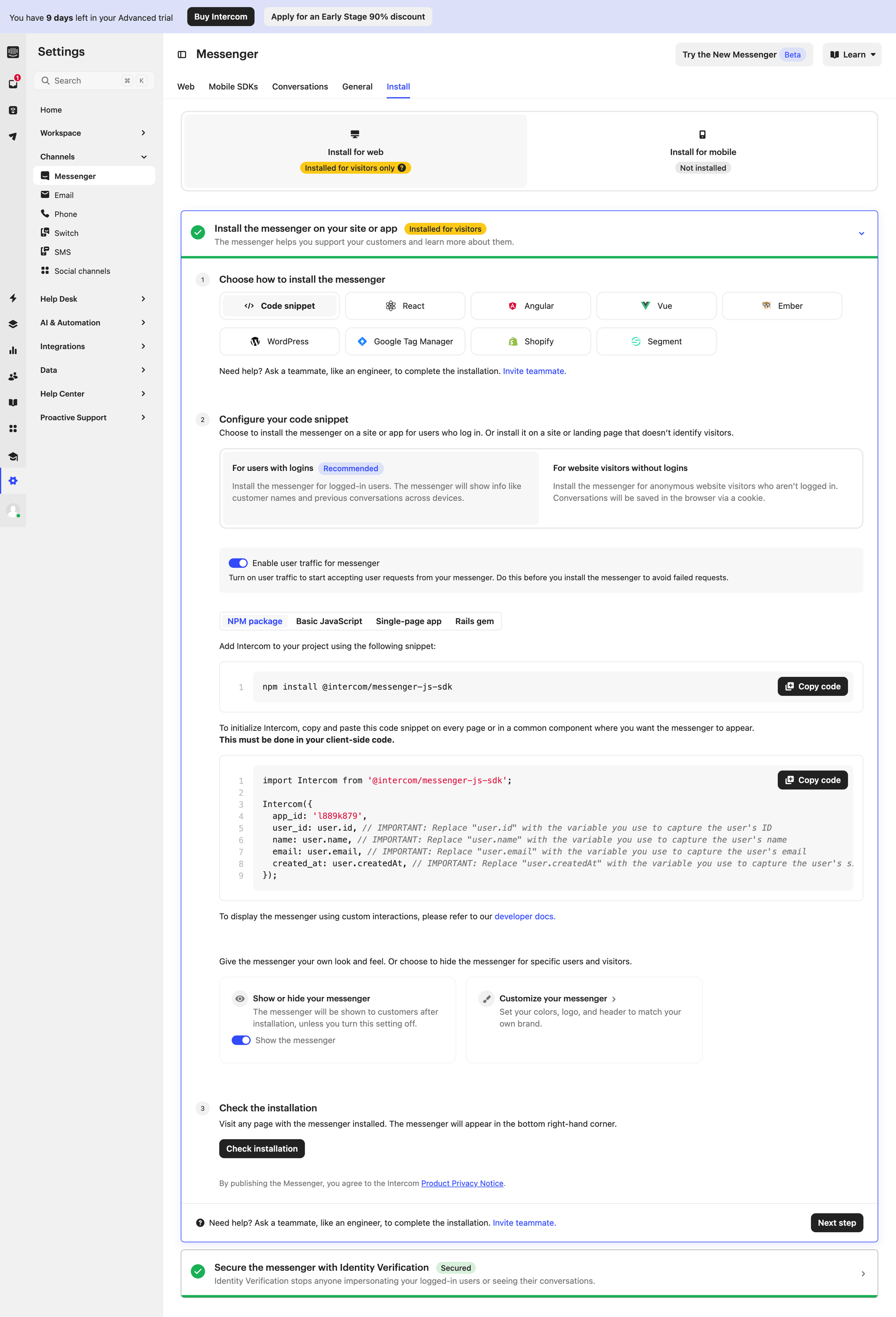Open the Intercom logo home icon
The height and width of the screenshot is (1317, 896).
[x=13, y=52]
